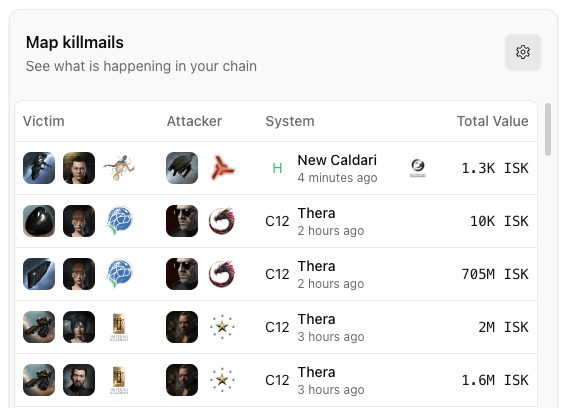Click the 1.3K ISK total value
The image size is (566, 408).
tap(495, 168)
